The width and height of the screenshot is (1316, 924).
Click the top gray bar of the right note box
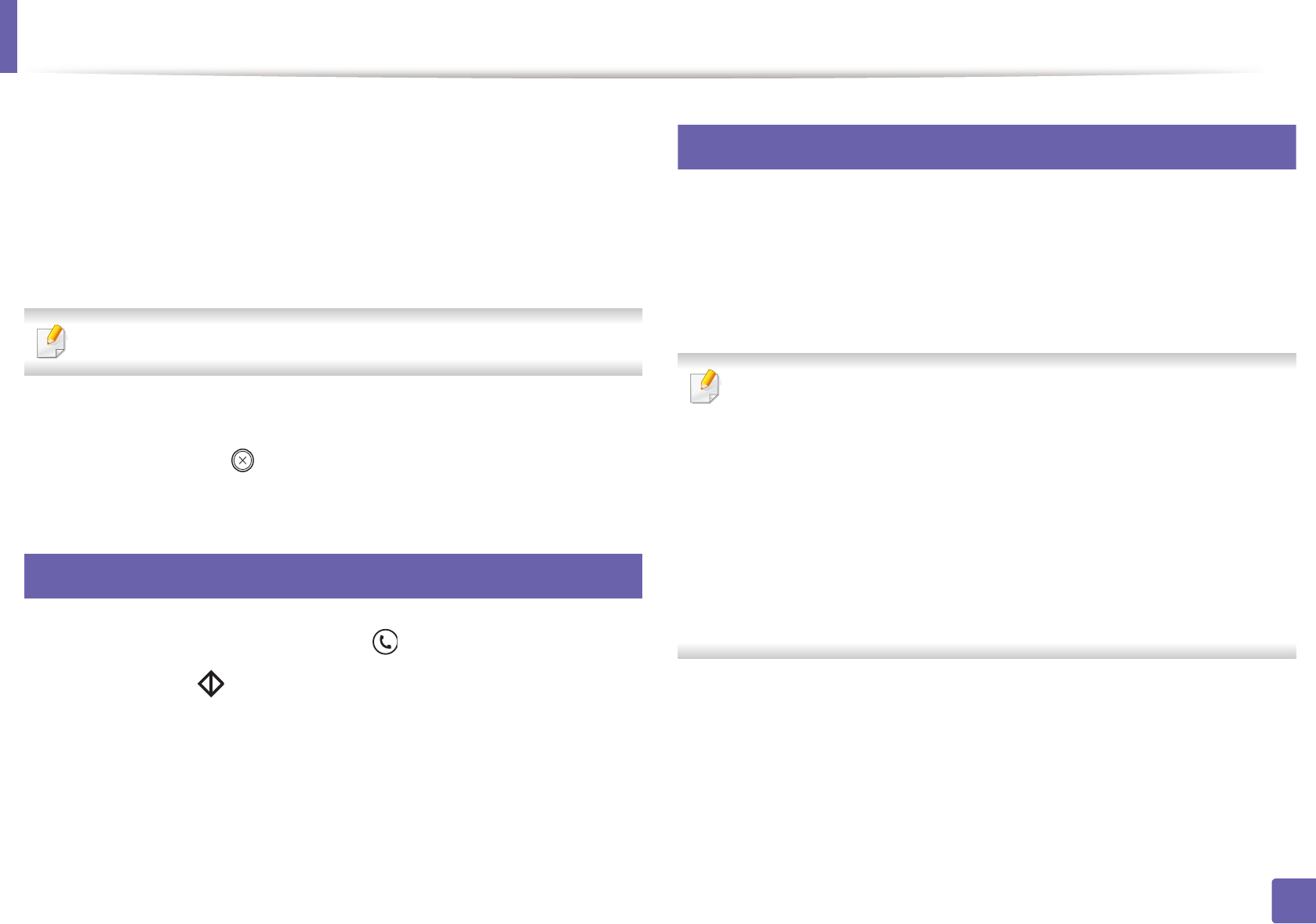(986, 360)
